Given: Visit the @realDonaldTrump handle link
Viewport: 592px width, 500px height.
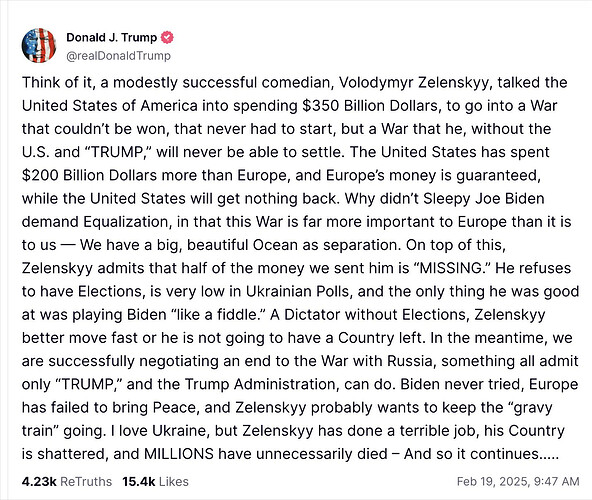Looking at the screenshot, I should (119, 56).
